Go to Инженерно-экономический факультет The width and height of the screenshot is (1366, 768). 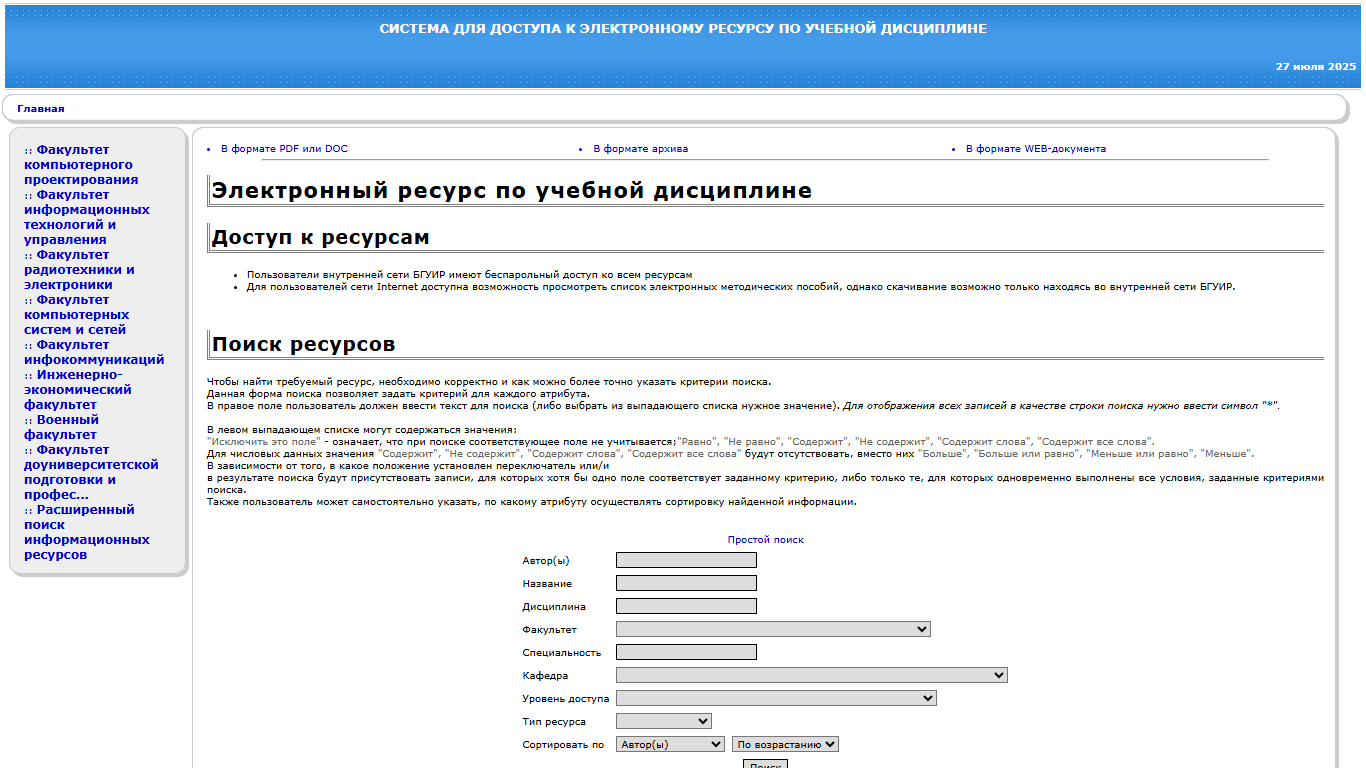click(78, 390)
